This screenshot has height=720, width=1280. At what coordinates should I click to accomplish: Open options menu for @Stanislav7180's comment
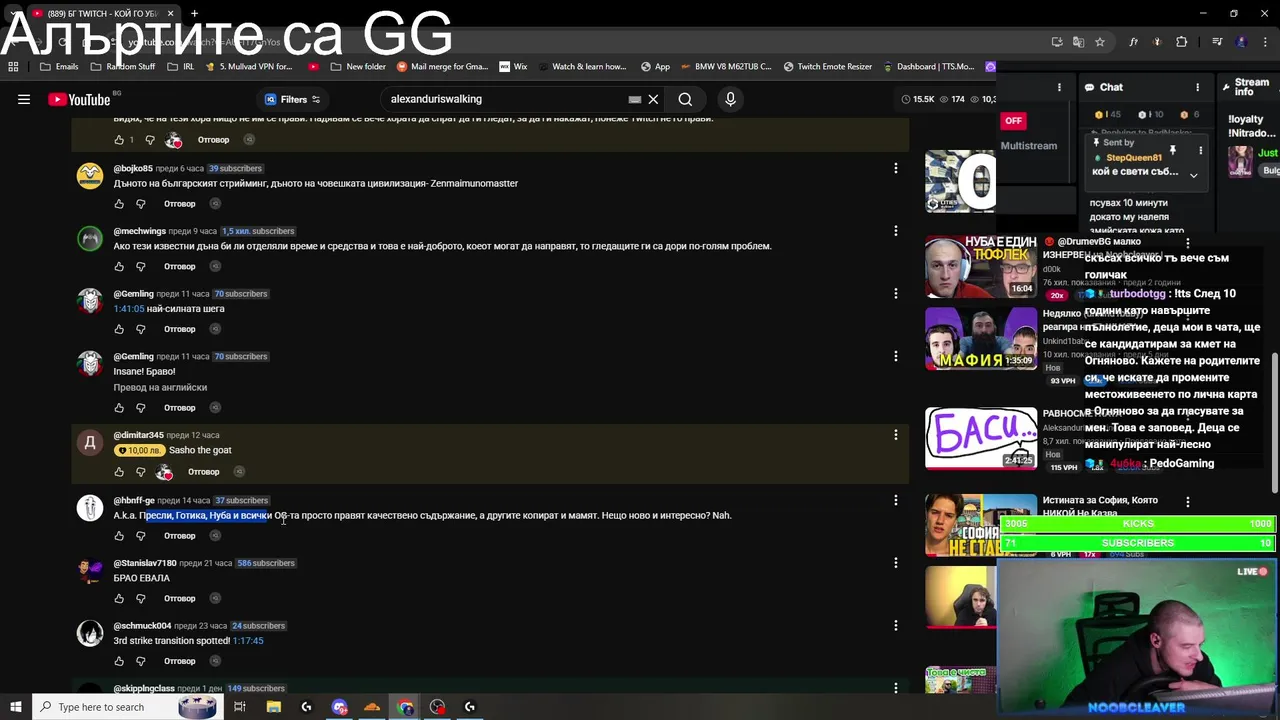pos(895,563)
